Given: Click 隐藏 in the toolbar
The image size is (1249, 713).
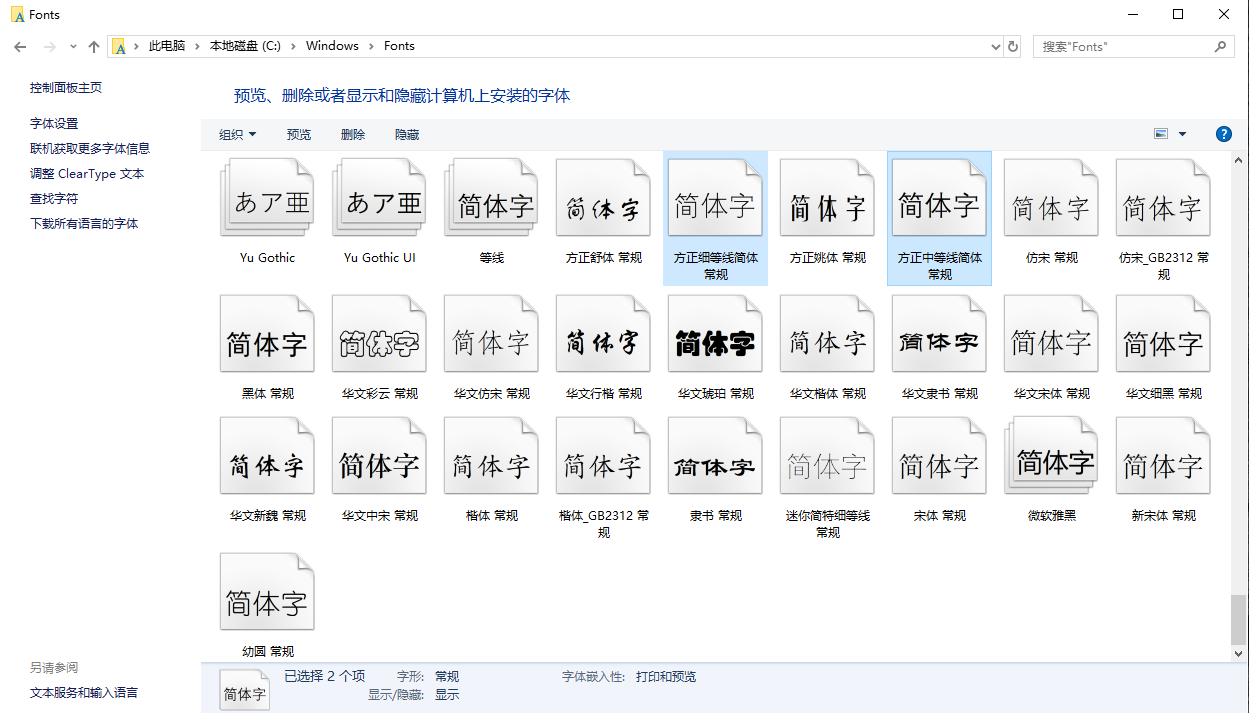Looking at the screenshot, I should pos(407,134).
